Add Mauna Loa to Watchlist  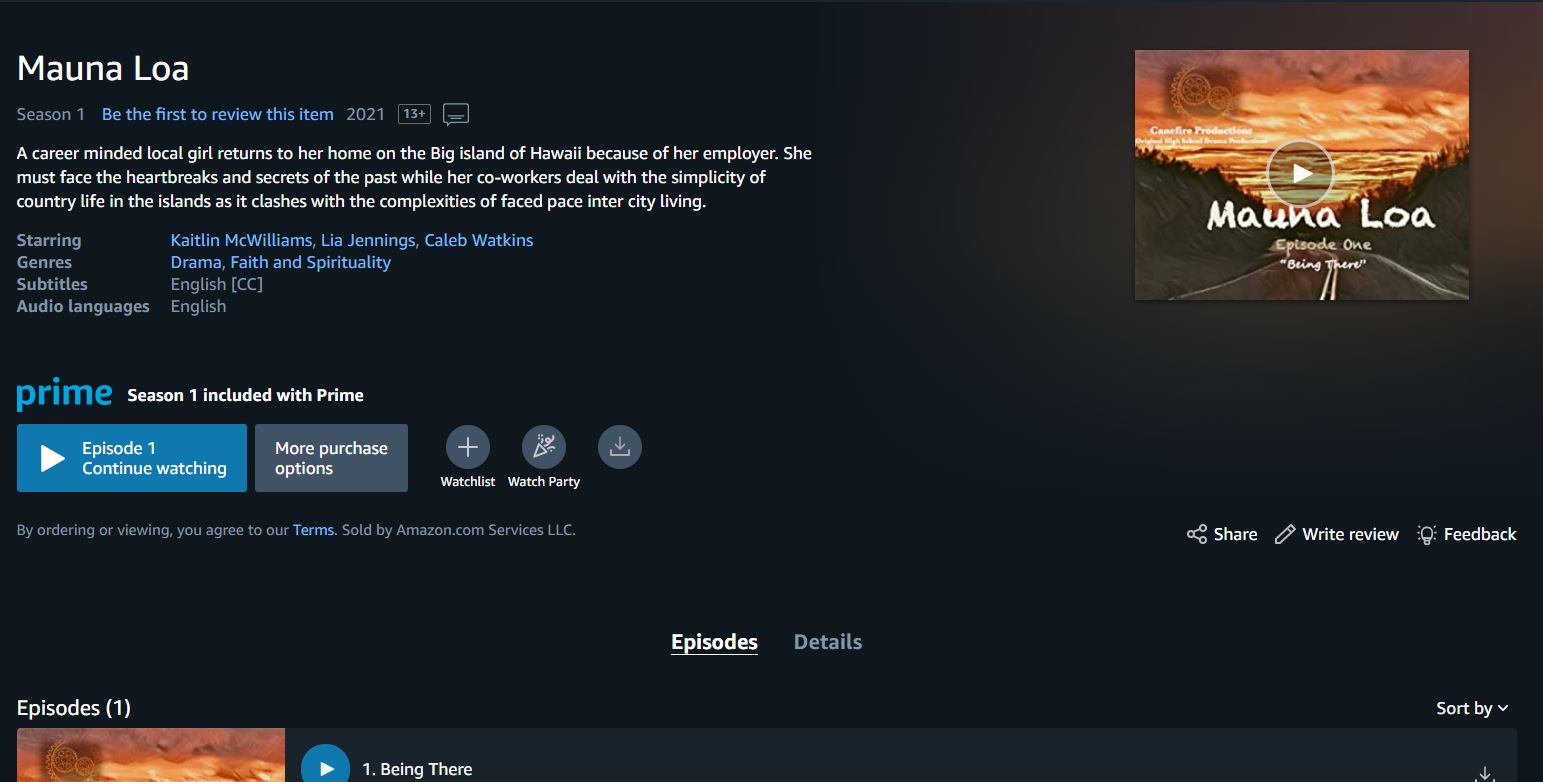click(x=467, y=447)
